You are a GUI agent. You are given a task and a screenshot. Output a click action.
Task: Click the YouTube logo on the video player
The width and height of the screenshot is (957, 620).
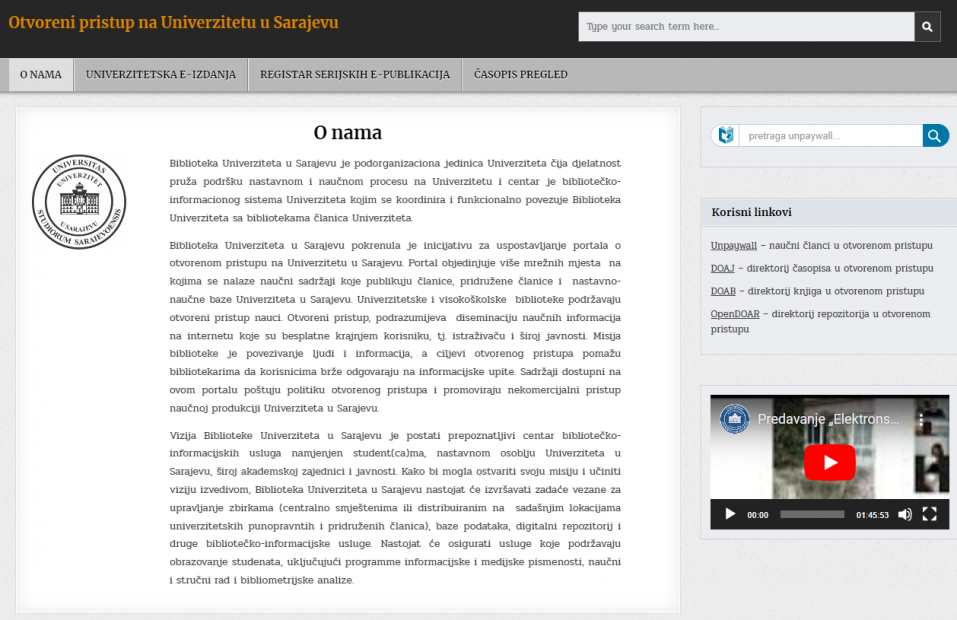point(828,463)
